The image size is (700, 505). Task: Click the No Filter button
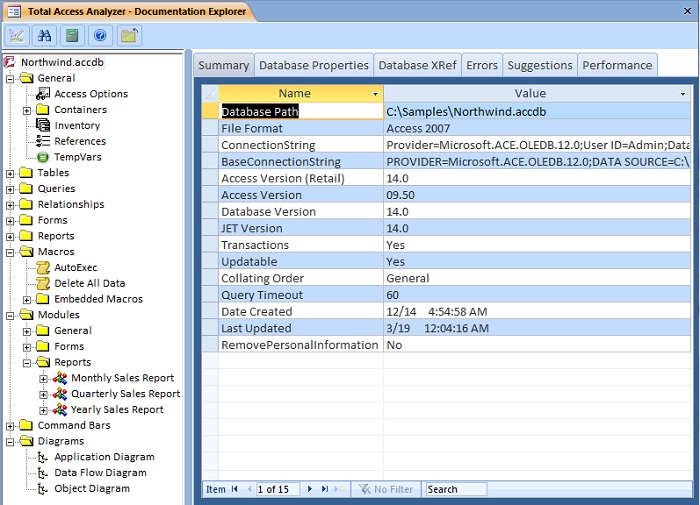point(387,489)
